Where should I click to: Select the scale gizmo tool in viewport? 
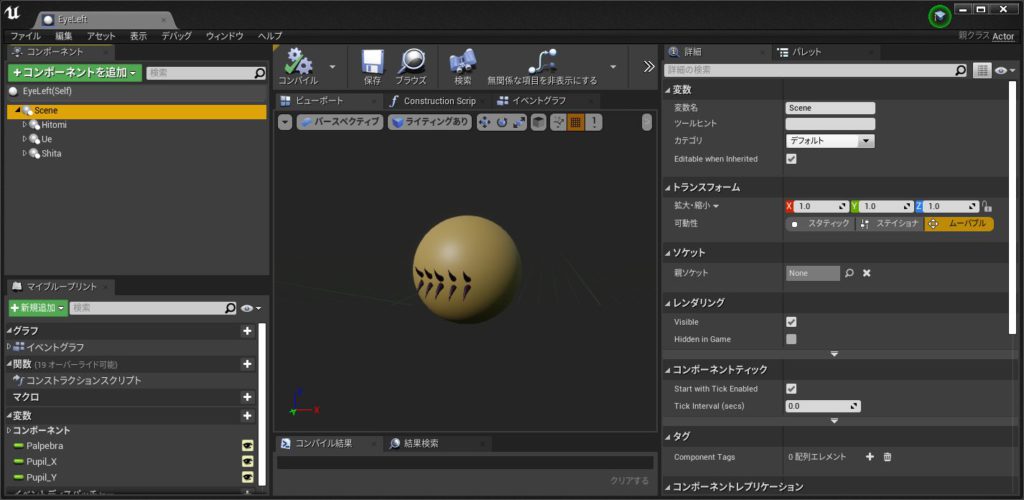pyautogui.click(x=519, y=122)
